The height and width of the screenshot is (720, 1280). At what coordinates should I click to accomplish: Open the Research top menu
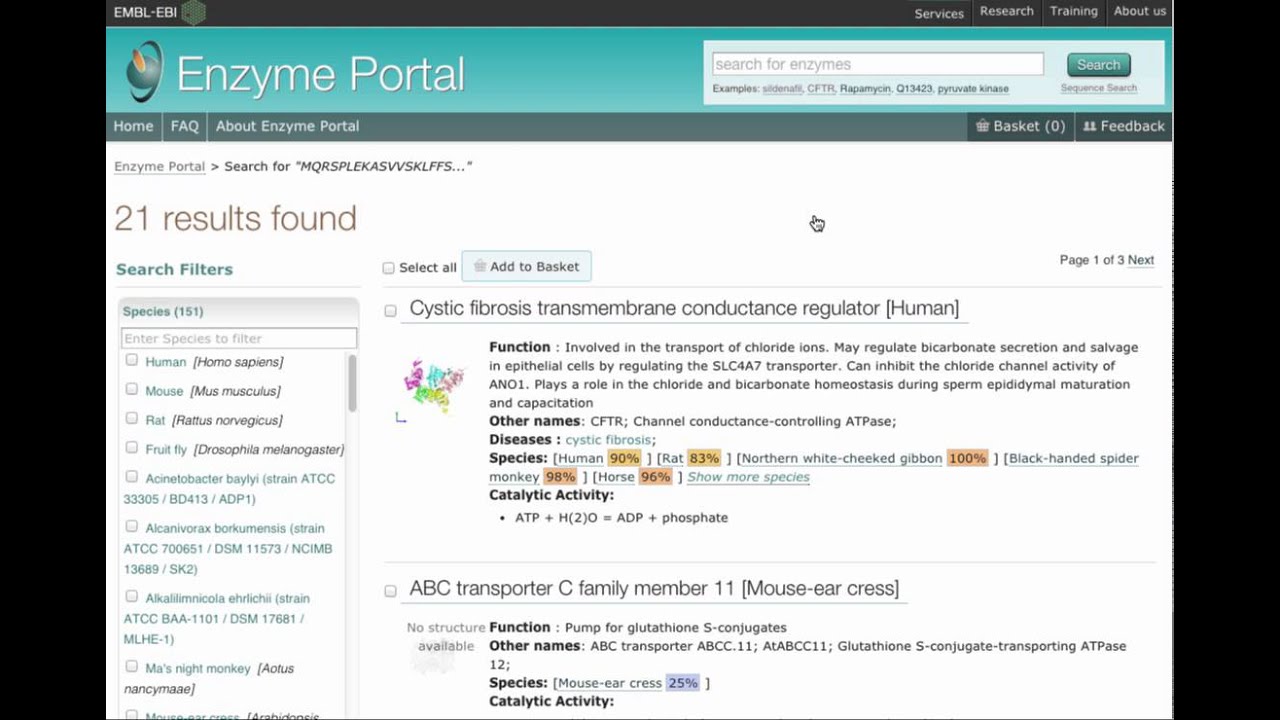pos(1006,11)
